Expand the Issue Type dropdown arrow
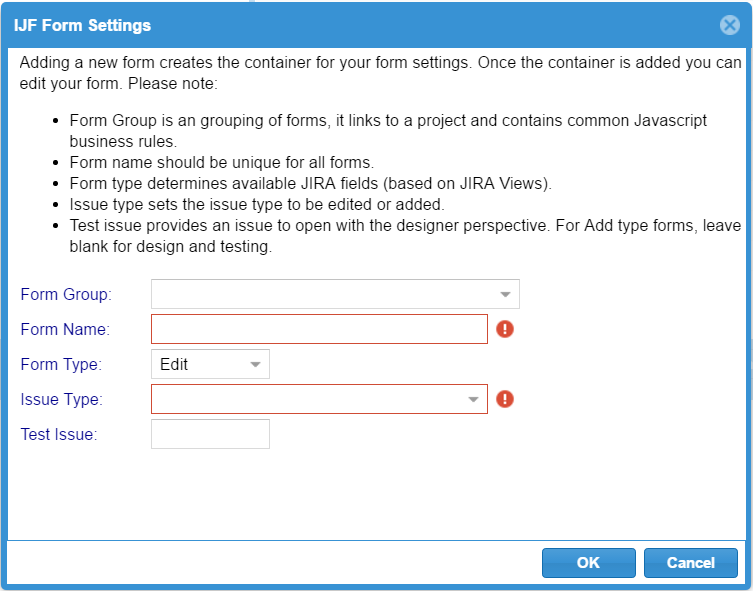This screenshot has height=591, width=753. click(x=473, y=399)
